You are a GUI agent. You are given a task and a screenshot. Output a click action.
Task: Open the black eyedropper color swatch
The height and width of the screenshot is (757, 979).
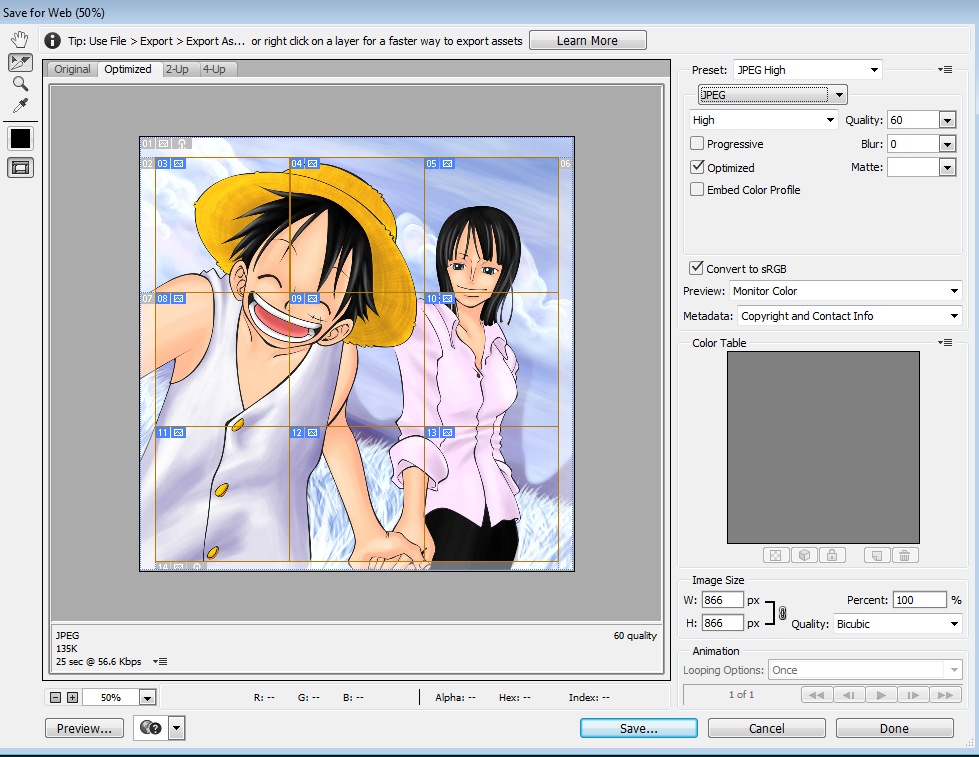coord(20,139)
